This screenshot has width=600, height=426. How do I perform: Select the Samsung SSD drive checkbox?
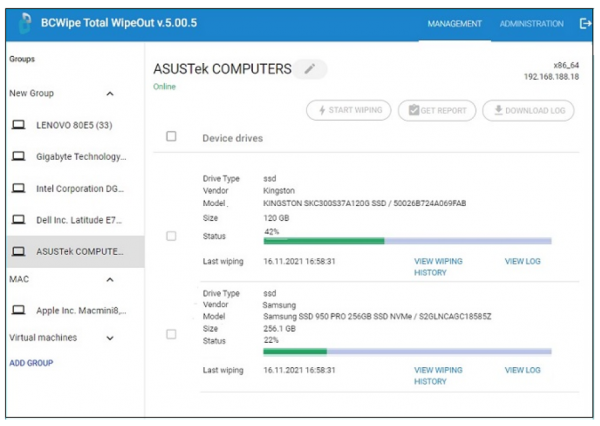tap(171, 334)
